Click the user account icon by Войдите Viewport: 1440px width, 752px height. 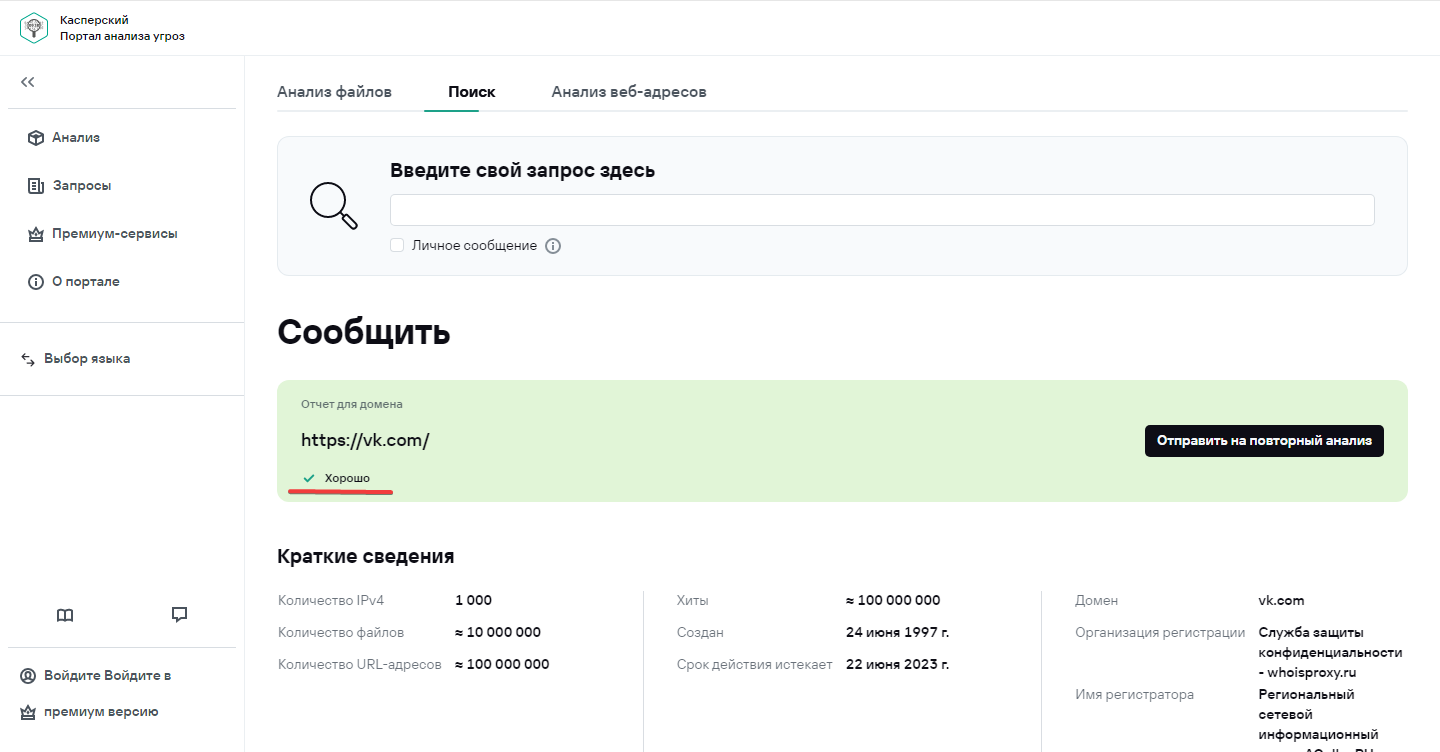(x=28, y=676)
